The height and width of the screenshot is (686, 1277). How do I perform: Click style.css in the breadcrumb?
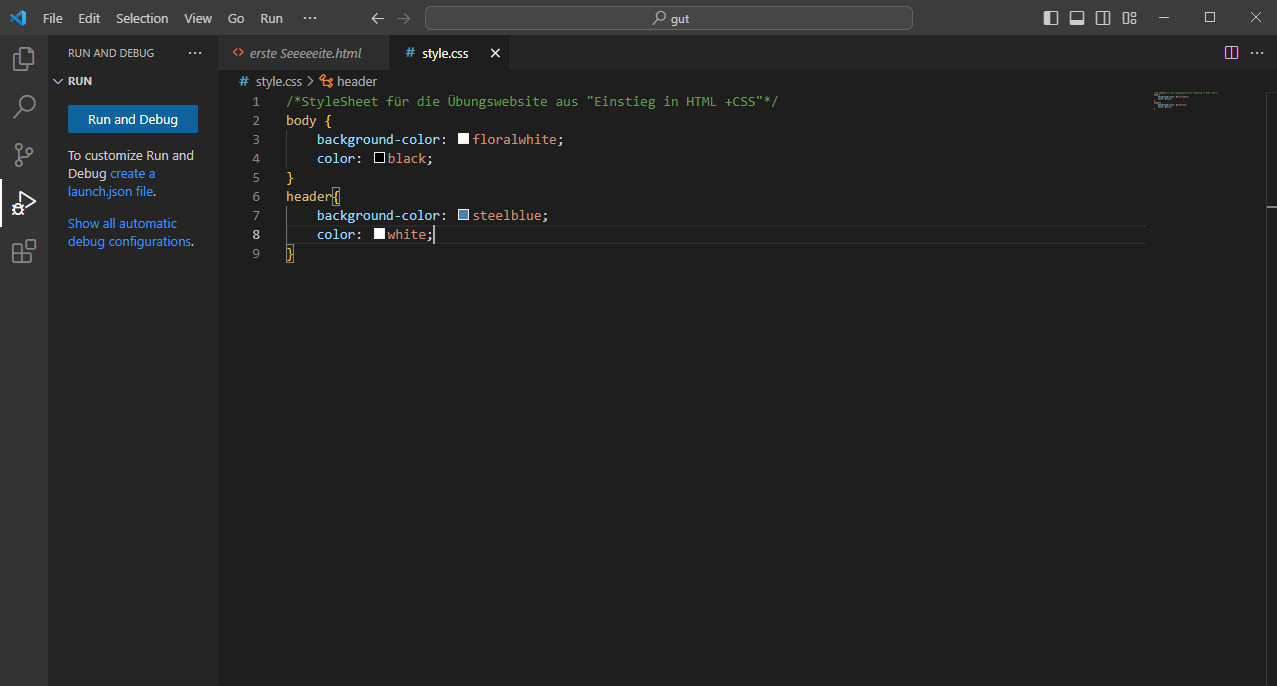[278, 81]
